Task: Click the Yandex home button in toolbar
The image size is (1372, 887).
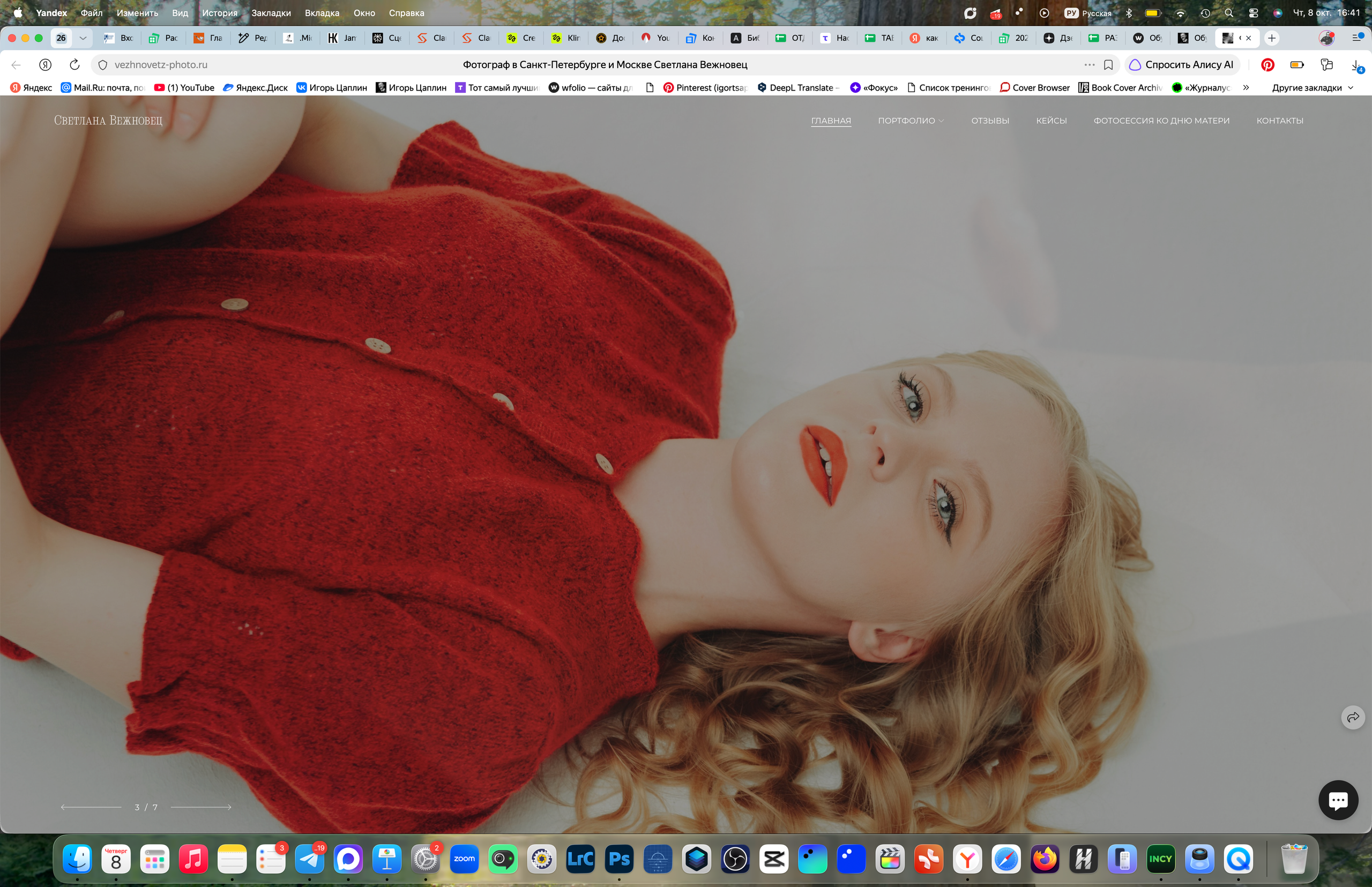Action: (x=46, y=64)
